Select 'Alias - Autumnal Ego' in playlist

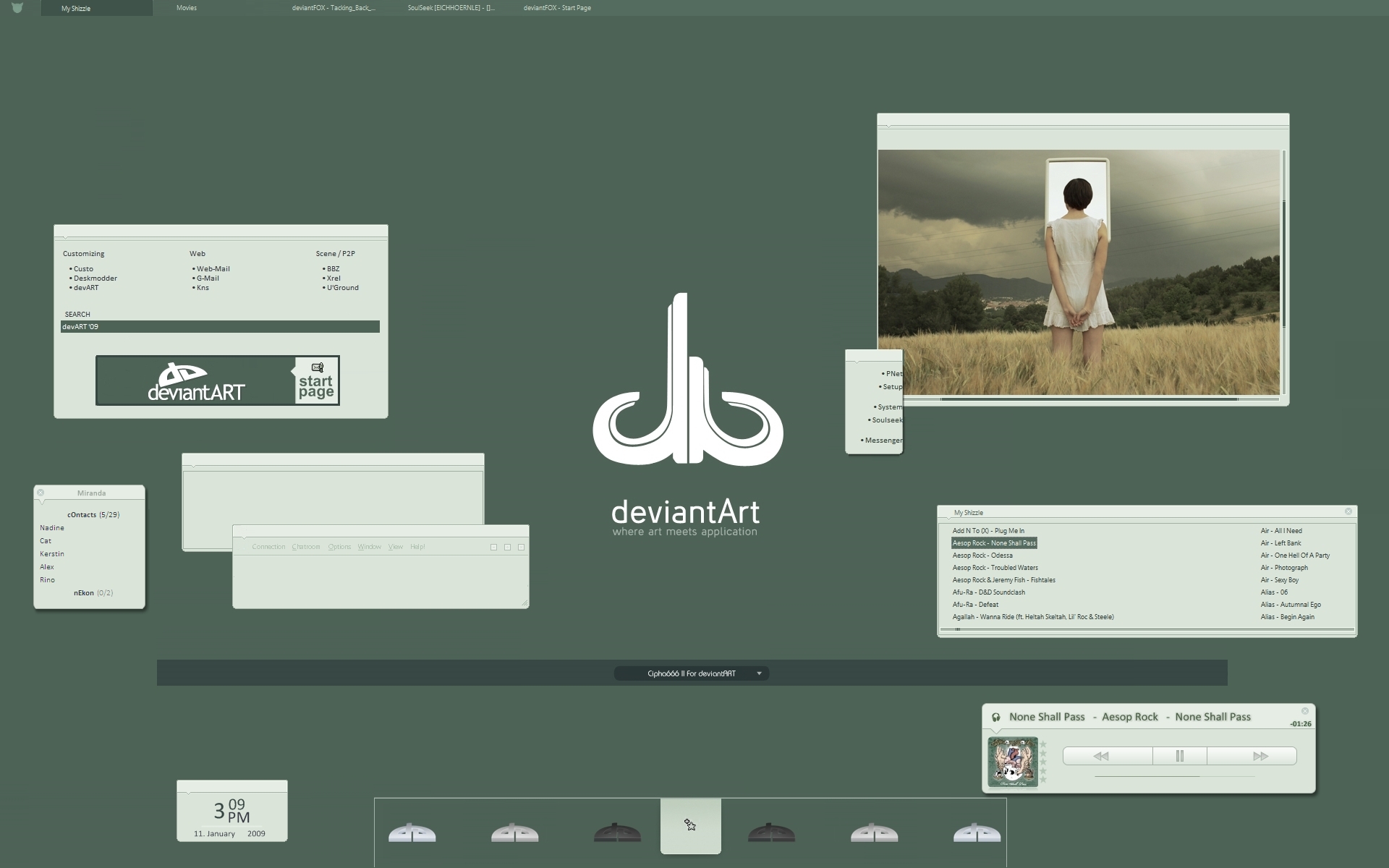[1291, 605]
